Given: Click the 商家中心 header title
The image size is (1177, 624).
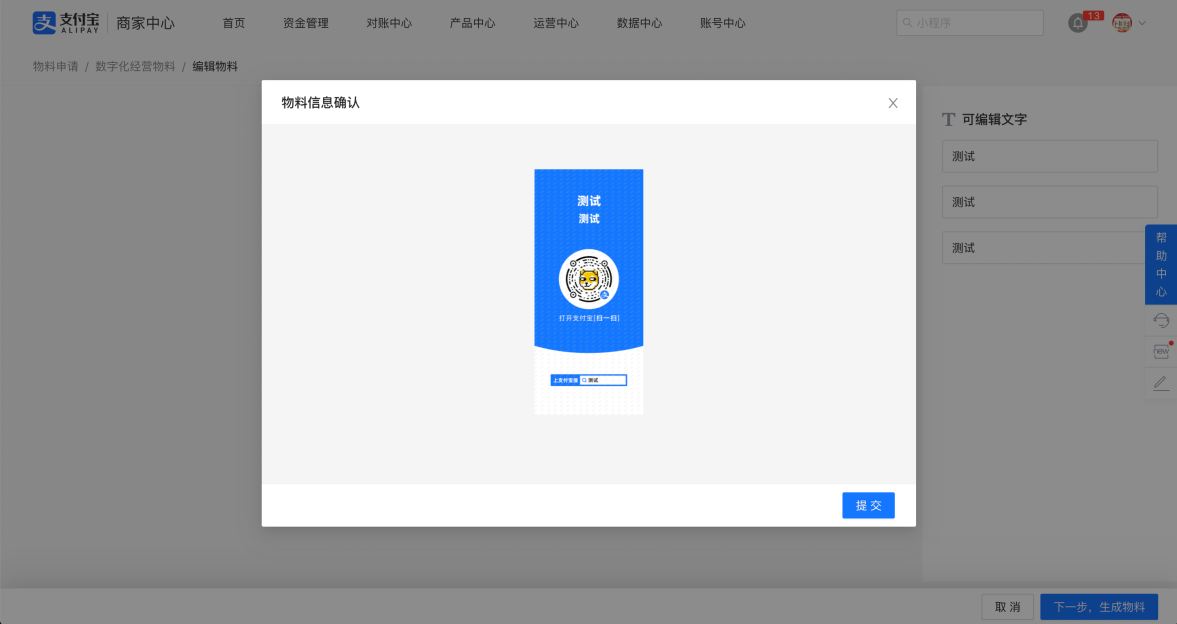Looking at the screenshot, I should [146, 23].
